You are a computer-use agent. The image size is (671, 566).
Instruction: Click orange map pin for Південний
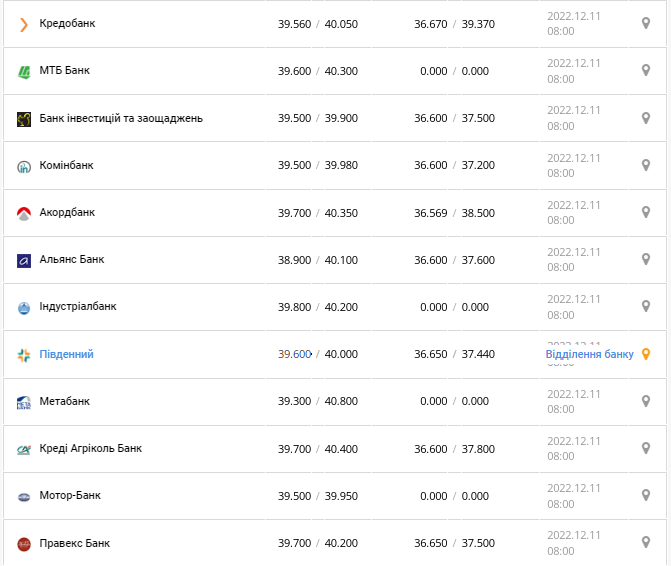tap(646, 354)
